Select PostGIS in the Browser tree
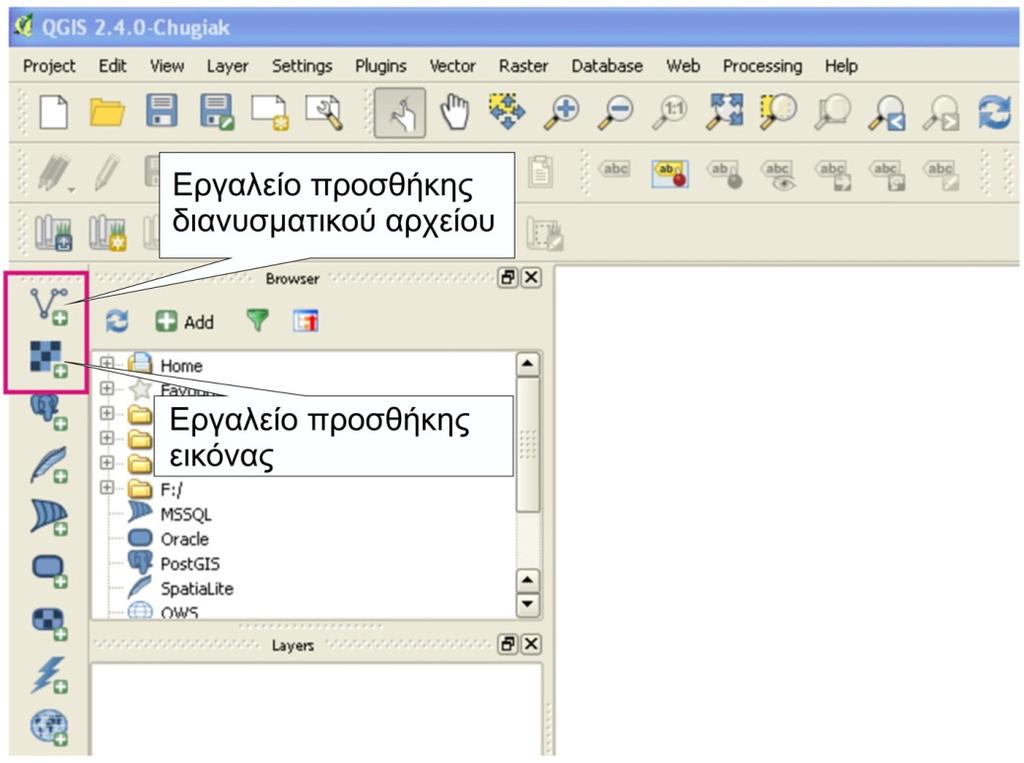Screen dimensions: 1024x763 pyautogui.click(x=190, y=564)
